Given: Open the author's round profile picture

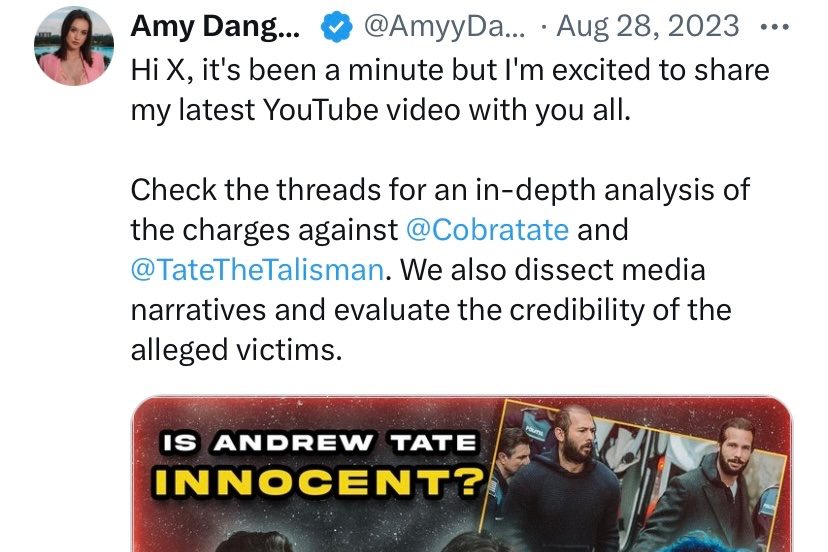Looking at the screenshot, I should pos(74,46).
